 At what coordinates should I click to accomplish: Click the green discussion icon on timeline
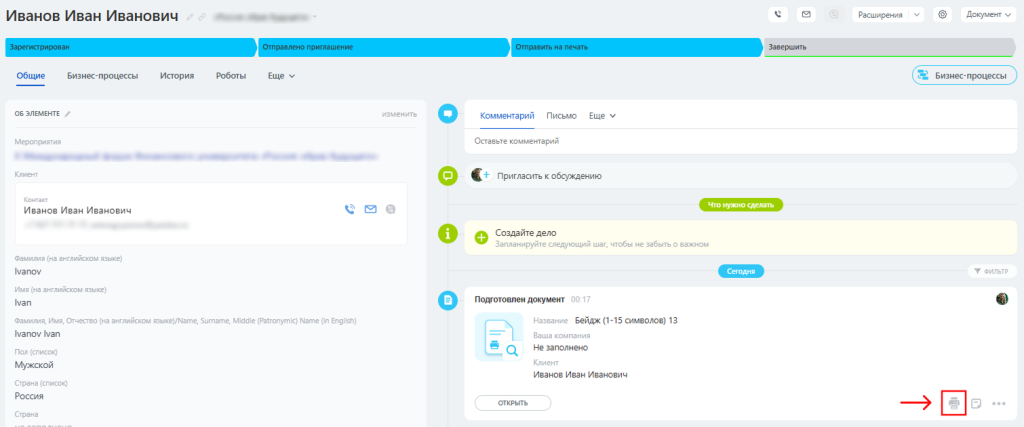click(448, 175)
